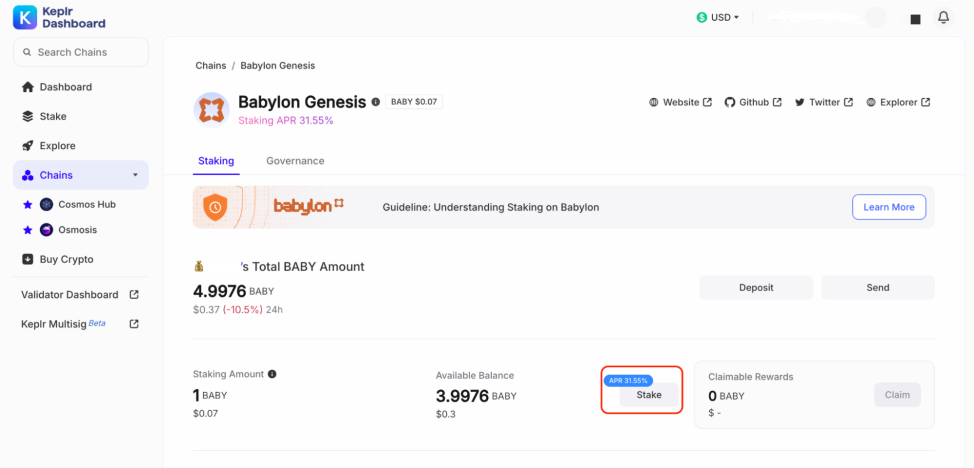Screen dimensions: 974x468
Task: Click the Twitter bird icon
Action: (799, 102)
